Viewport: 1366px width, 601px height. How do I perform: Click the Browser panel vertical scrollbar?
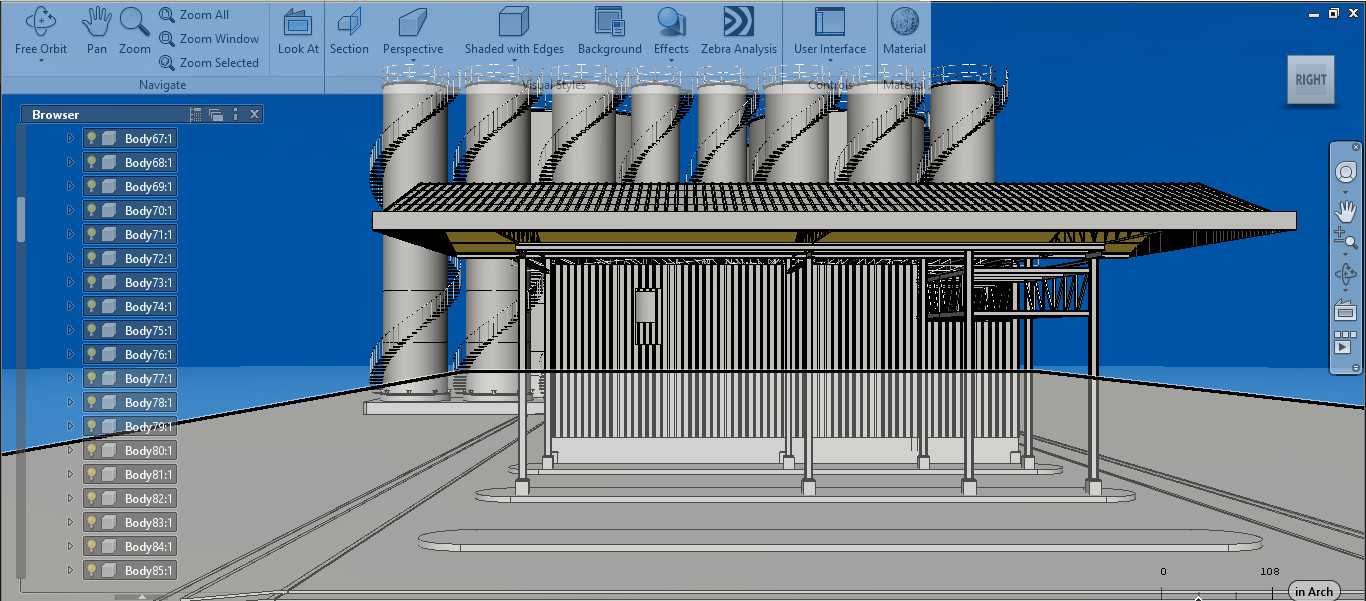(21, 220)
